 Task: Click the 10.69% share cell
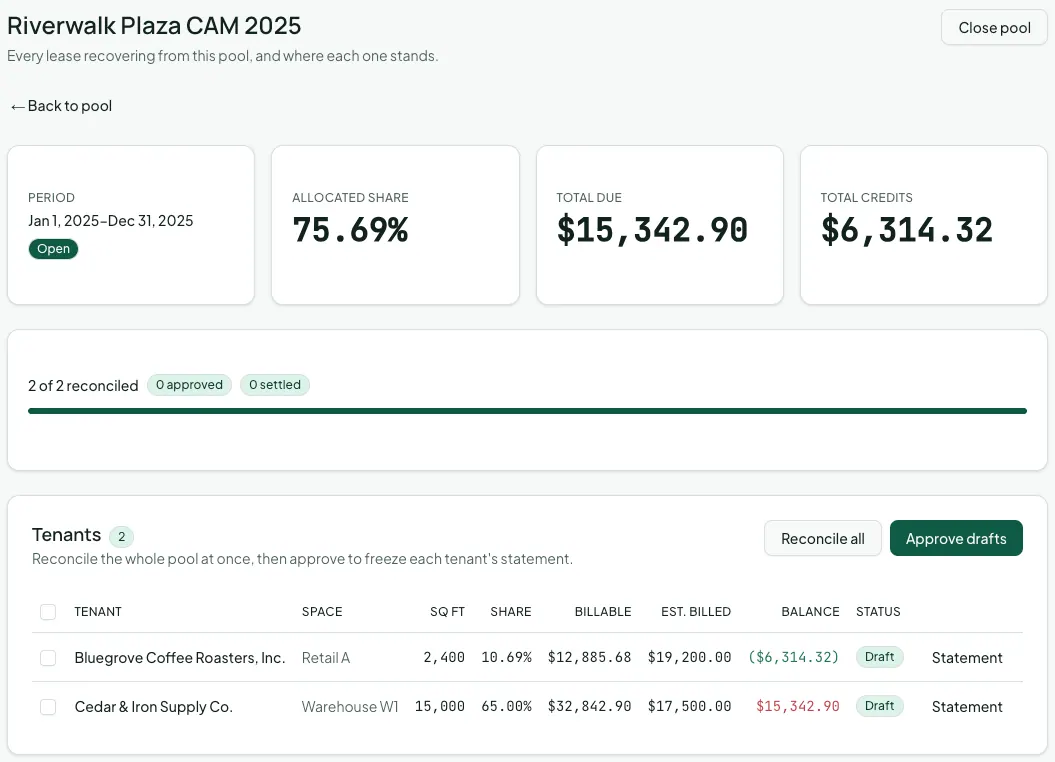(506, 657)
